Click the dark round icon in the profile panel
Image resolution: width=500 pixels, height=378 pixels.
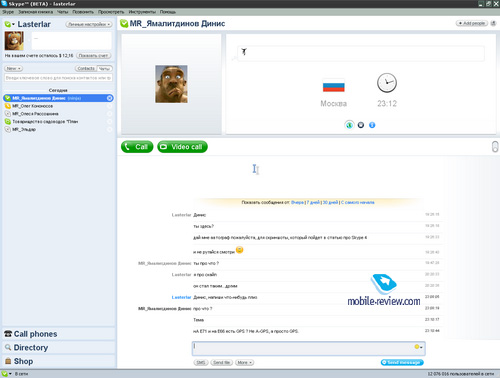tap(361, 125)
